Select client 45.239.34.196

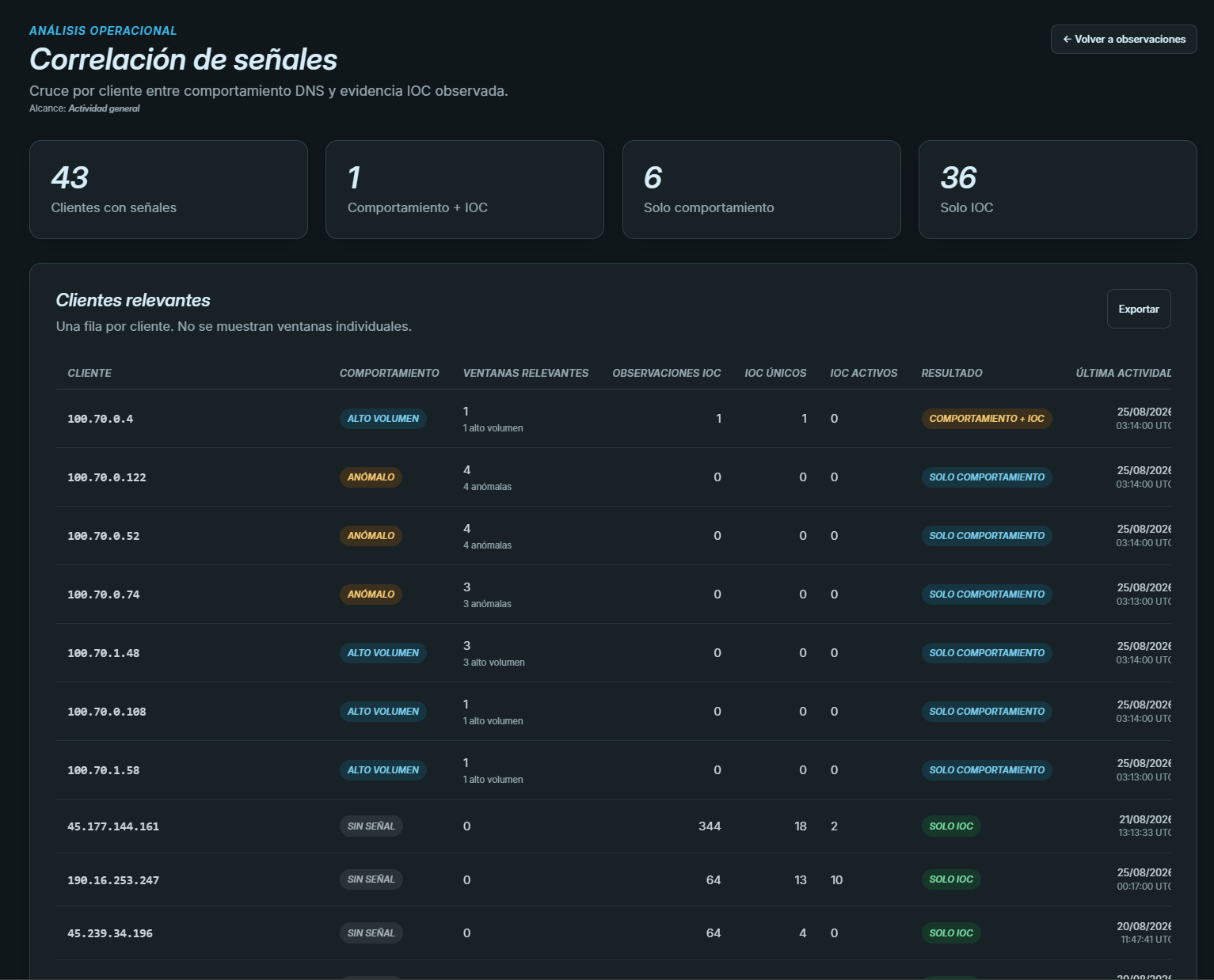(x=110, y=933)
